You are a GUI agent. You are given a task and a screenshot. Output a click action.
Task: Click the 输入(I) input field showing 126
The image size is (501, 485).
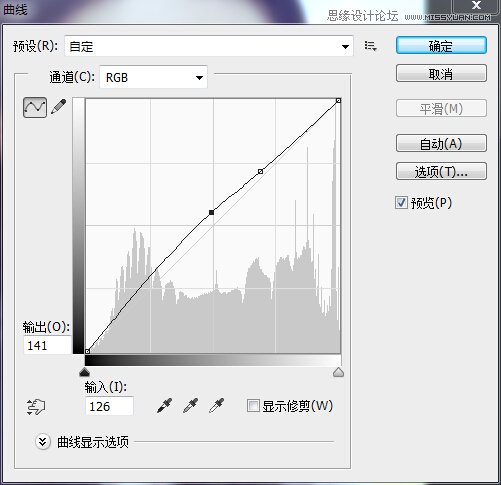tap(109, 406)
